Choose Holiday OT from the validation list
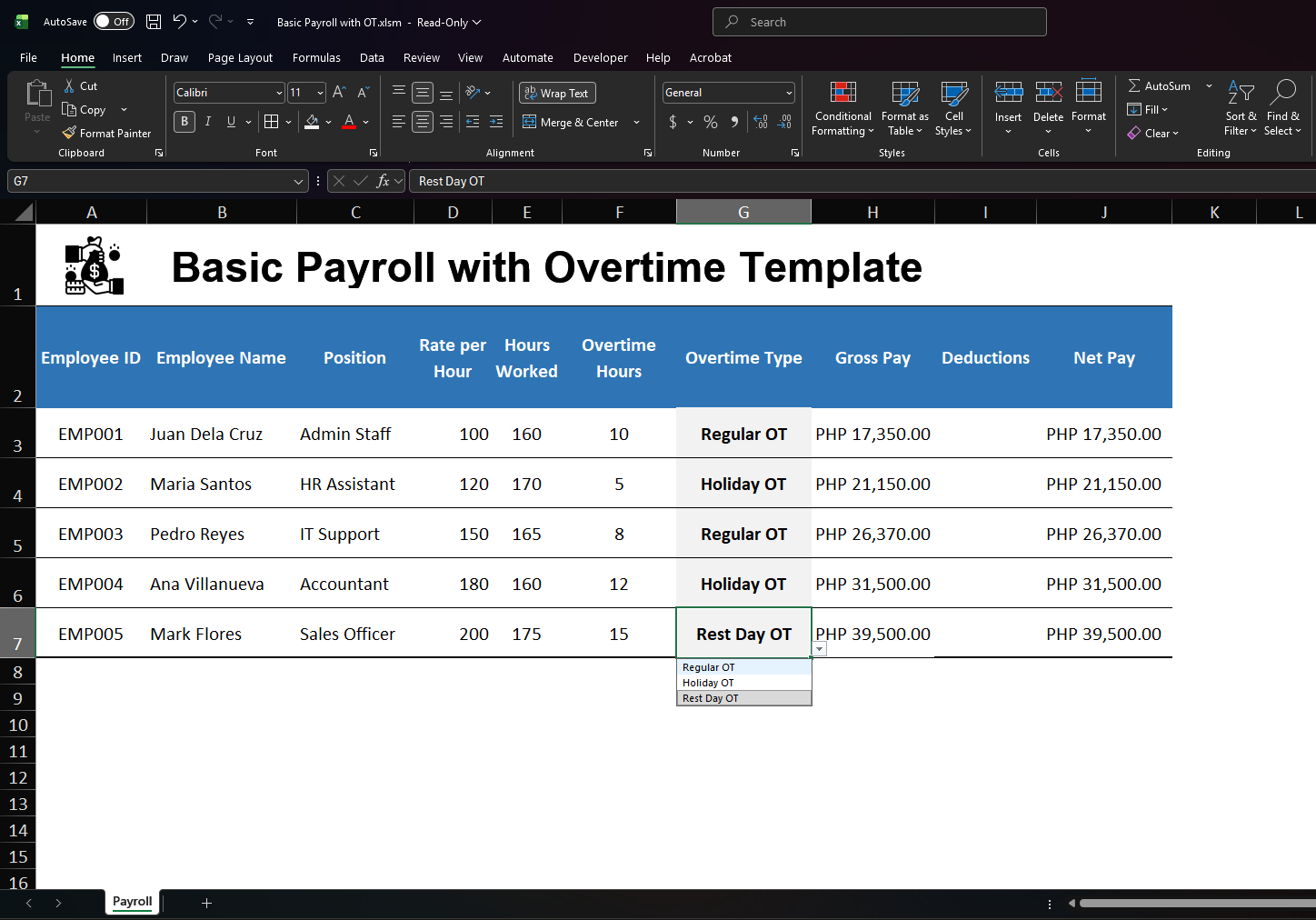Image resolution: width=1316 pixels, height=920 pixels. [x=708, y=682]
